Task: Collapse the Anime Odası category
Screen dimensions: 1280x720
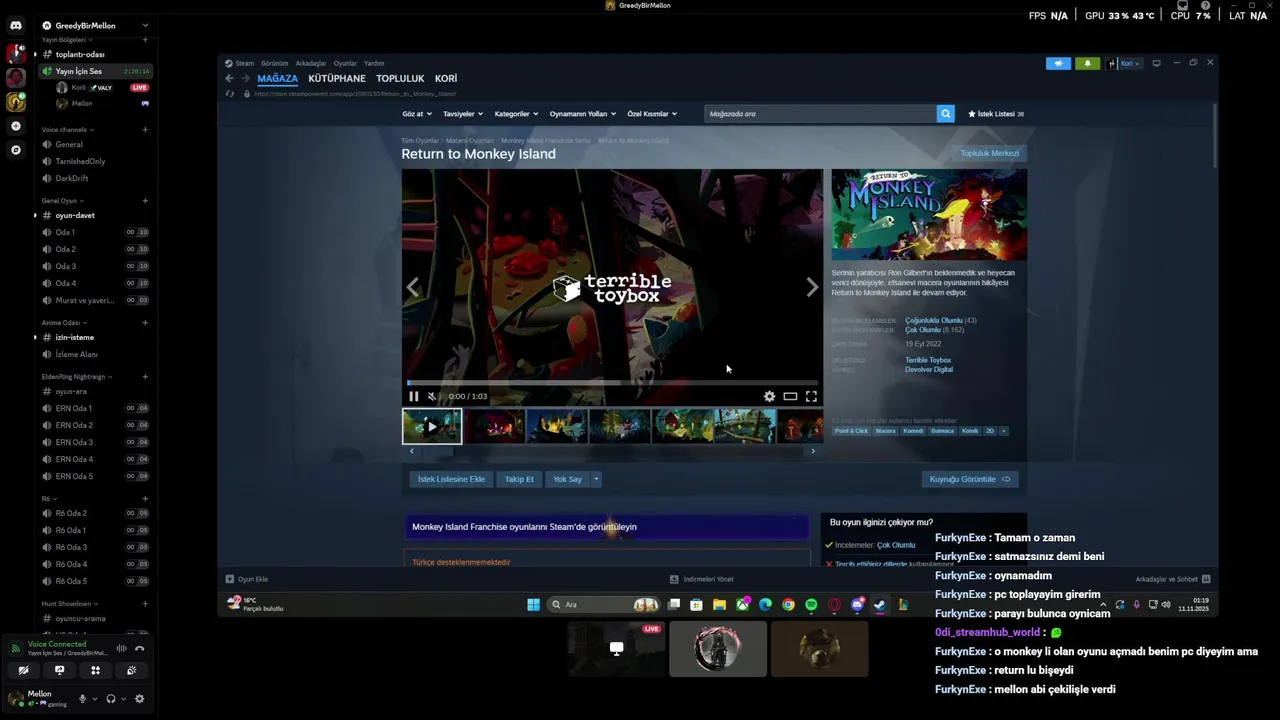Action: (x=64, y=323)
